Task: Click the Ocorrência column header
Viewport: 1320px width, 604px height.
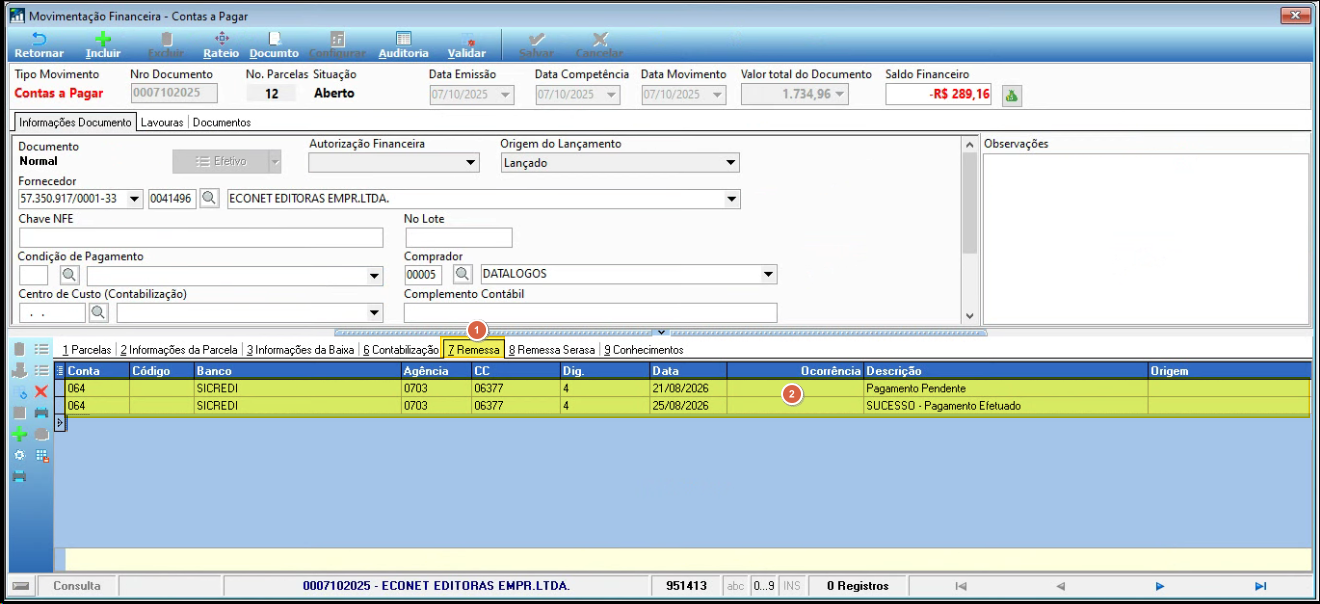Action: 795,371
